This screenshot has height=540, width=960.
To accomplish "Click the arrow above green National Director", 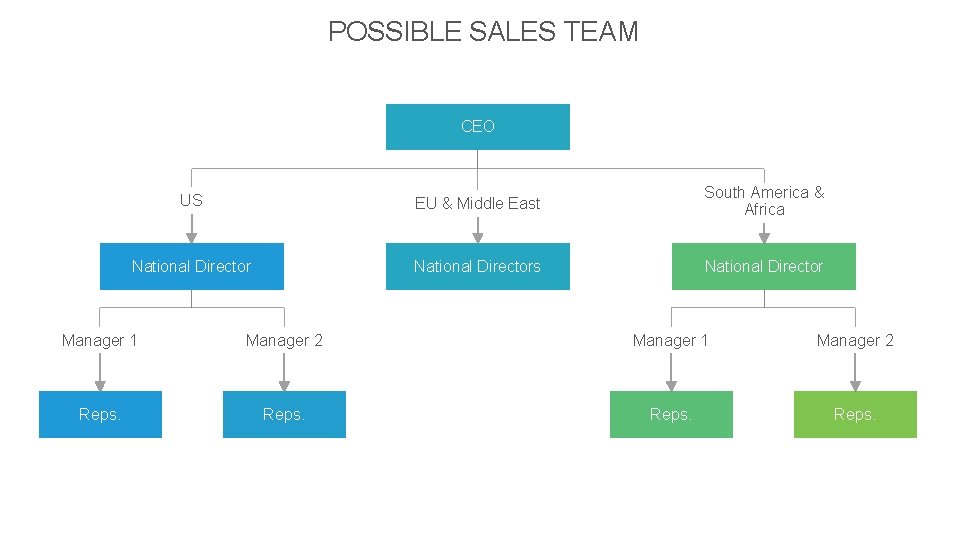I will click(x=764, y=236).
